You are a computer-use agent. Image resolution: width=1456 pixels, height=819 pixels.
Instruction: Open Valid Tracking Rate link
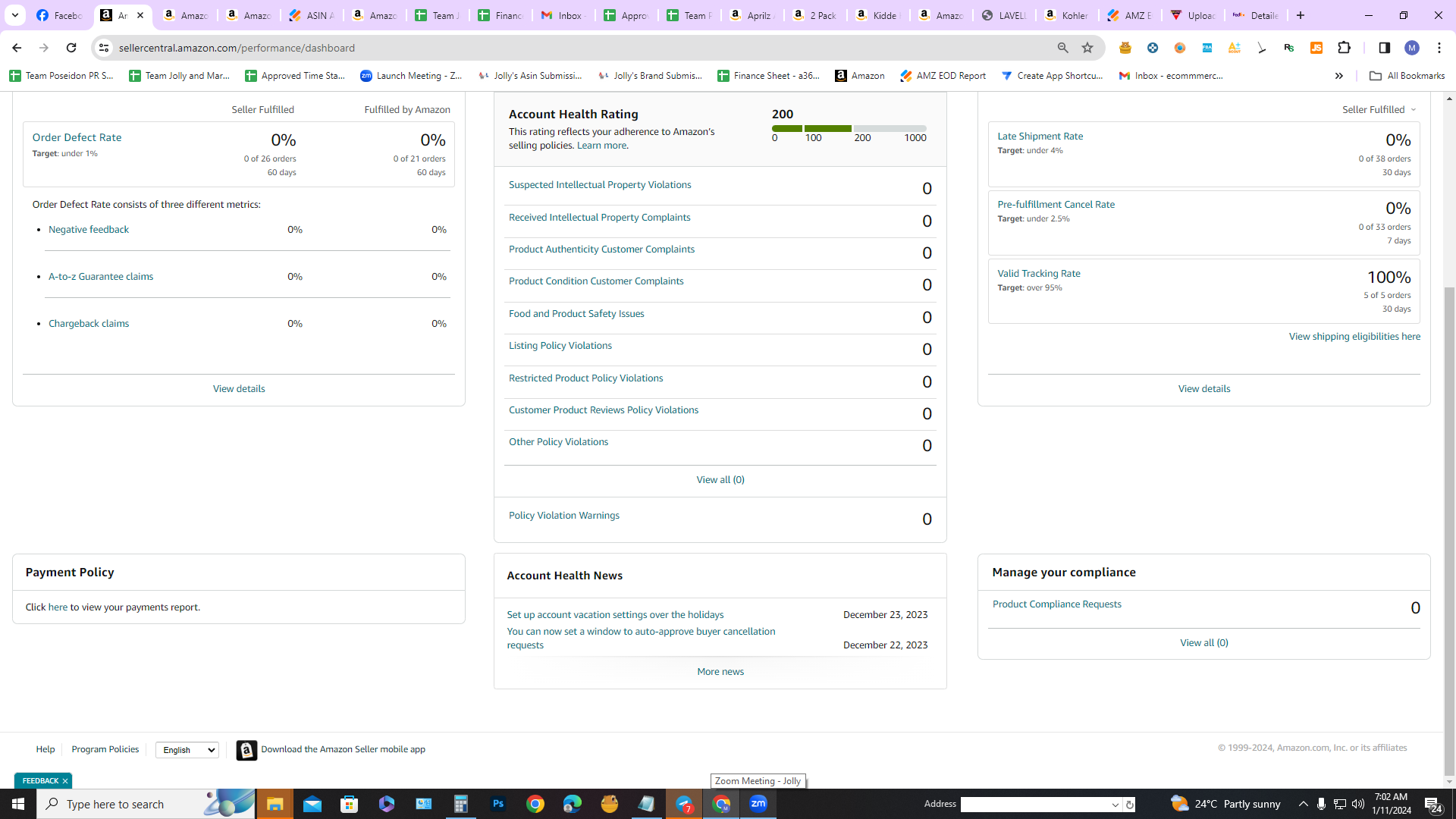[1039, 274]
